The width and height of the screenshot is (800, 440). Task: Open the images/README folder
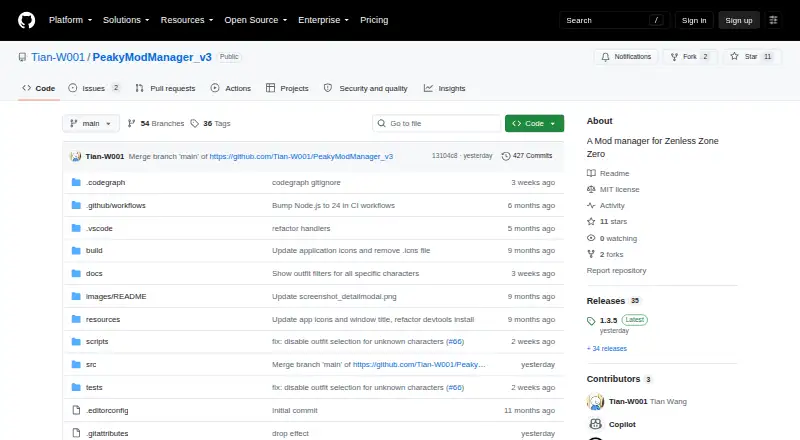pos(116,297)
